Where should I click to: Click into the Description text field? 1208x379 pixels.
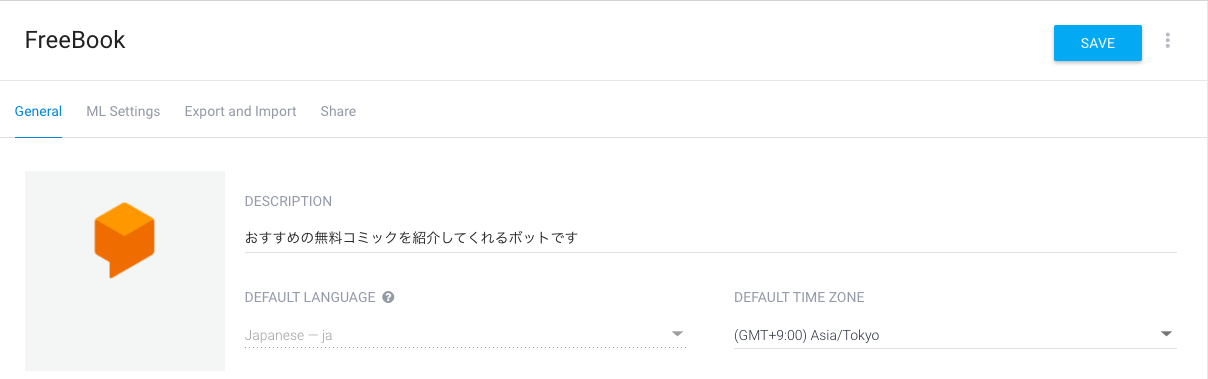point(710,238)
